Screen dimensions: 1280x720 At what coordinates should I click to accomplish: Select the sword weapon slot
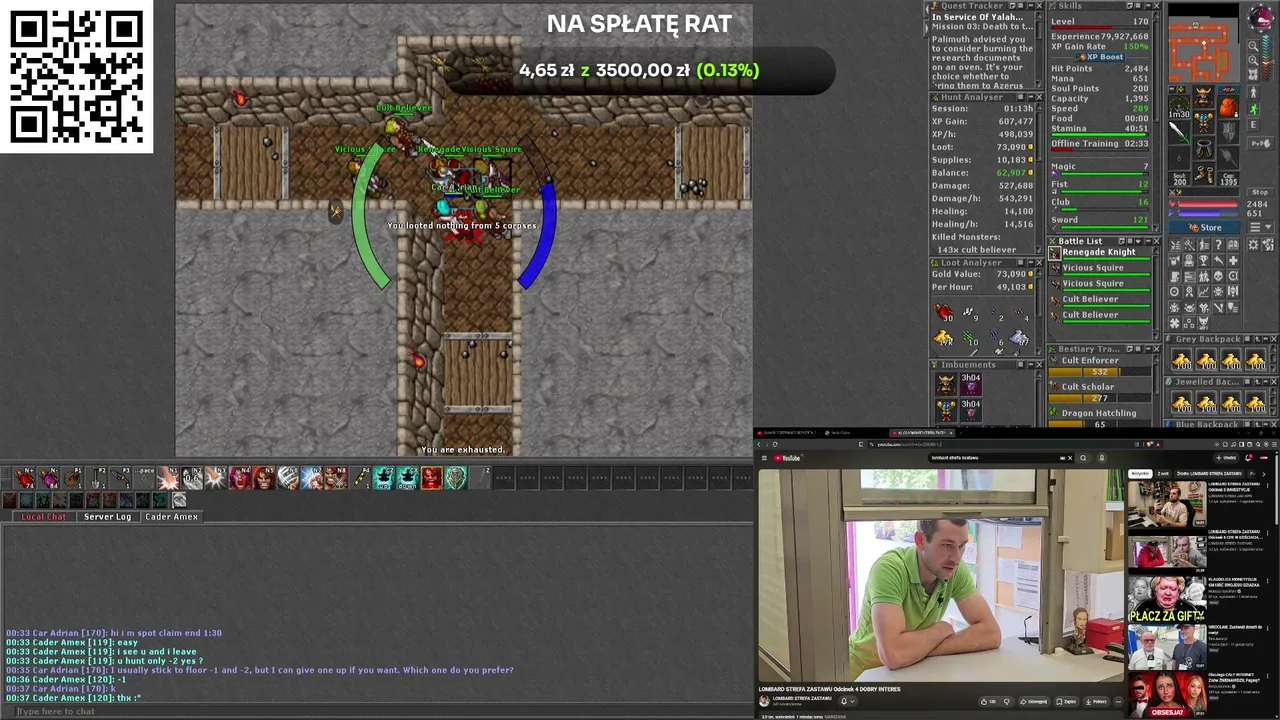pyautogui.click(x=1180, y=130)
